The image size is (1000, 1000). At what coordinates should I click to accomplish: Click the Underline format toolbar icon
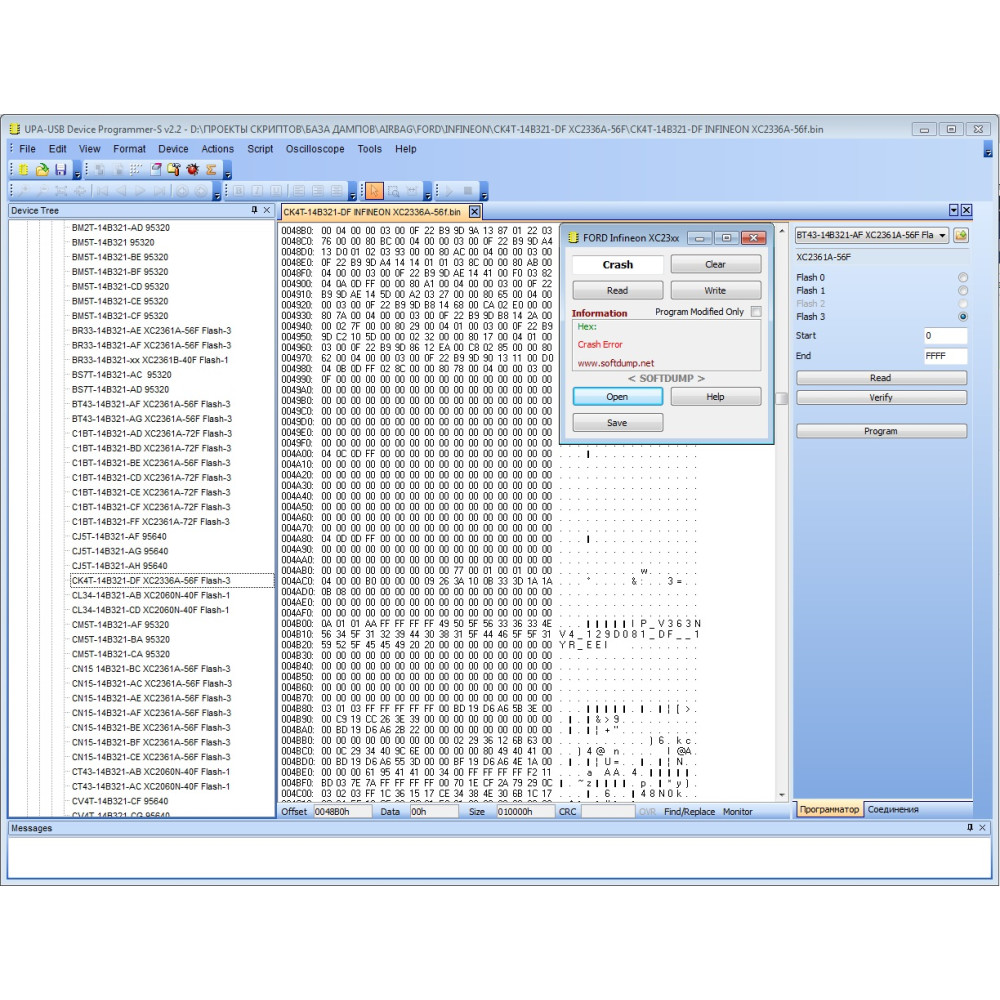pos(276,191)
